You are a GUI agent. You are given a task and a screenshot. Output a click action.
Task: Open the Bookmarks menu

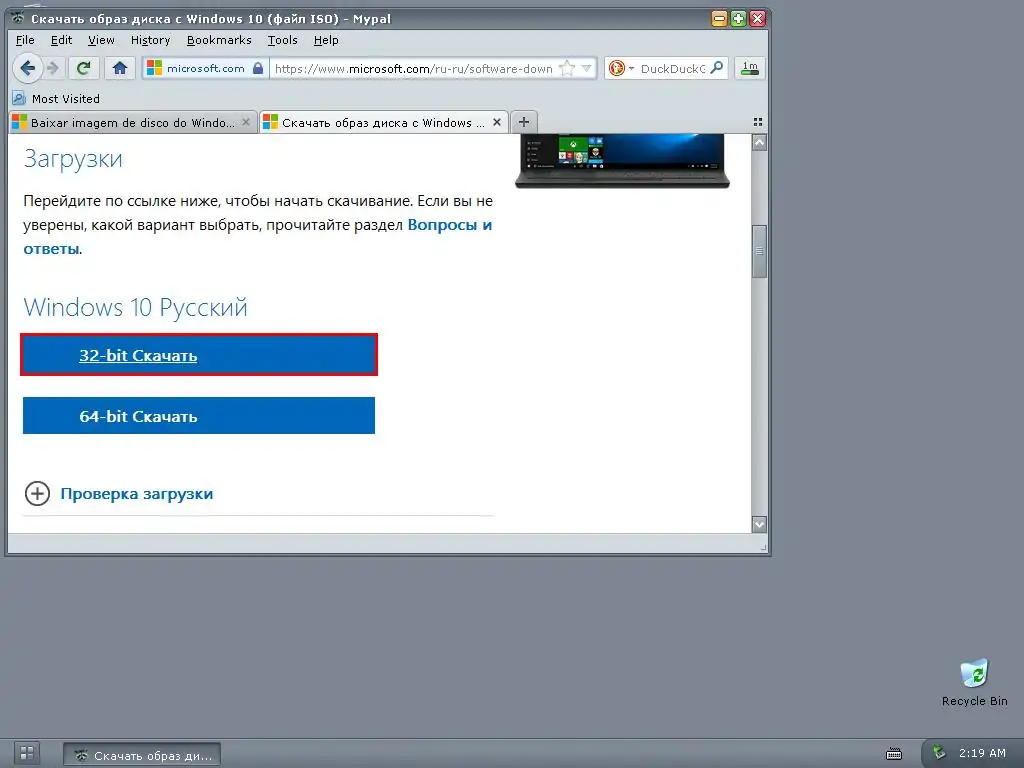click(219, 40)
